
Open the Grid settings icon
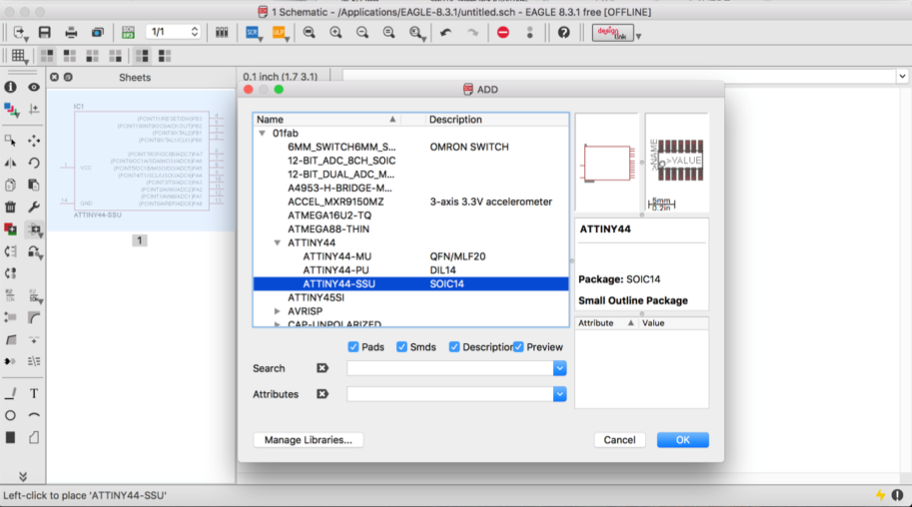(x=19, y=56)
